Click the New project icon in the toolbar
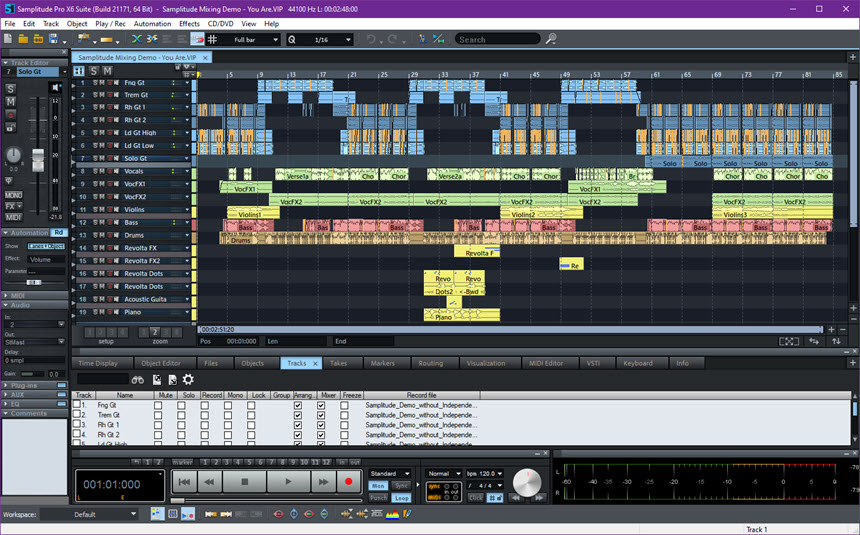This screenshot has height=535, width=860. point(8,39)
